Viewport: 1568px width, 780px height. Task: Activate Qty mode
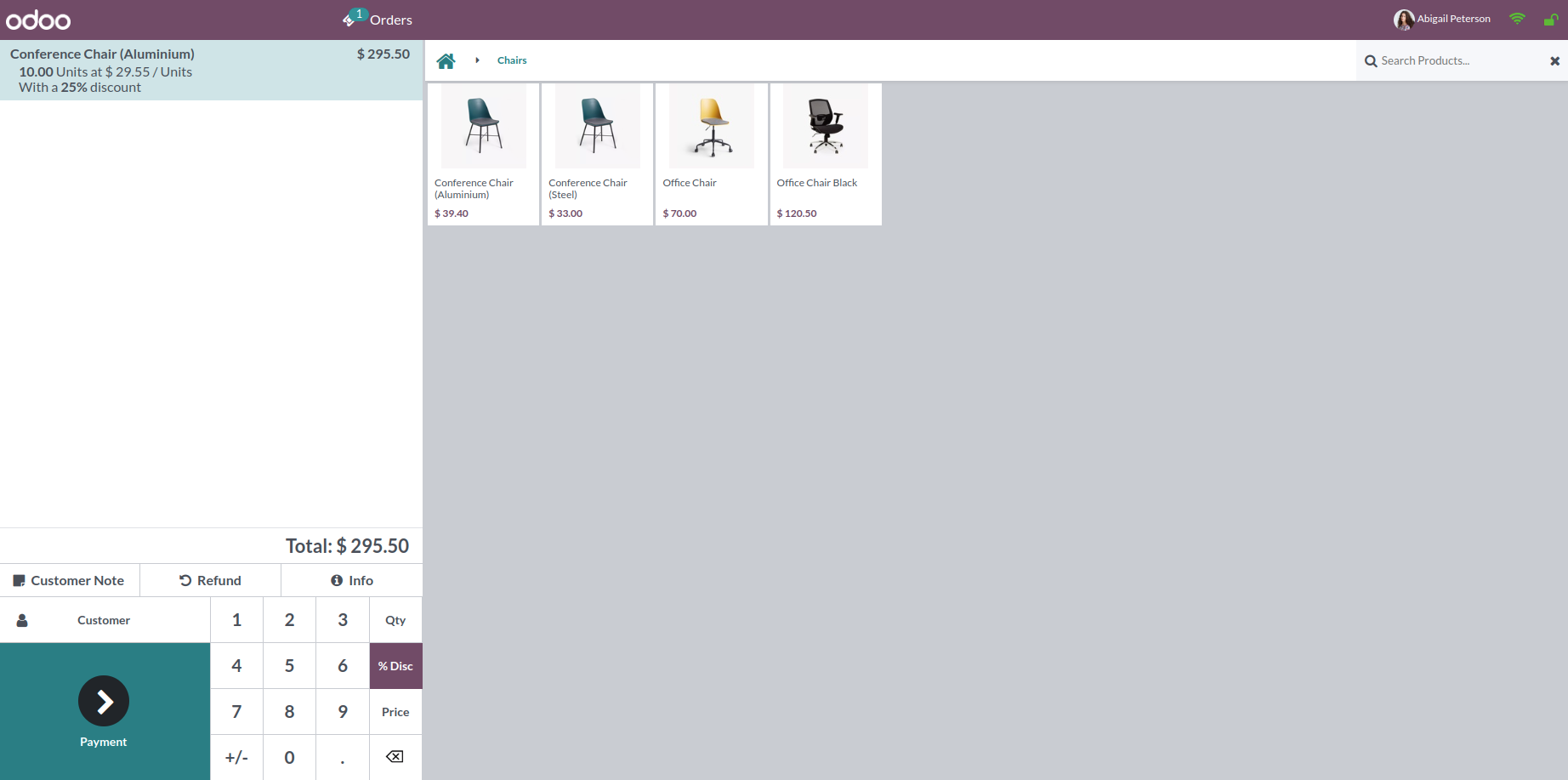395,620
